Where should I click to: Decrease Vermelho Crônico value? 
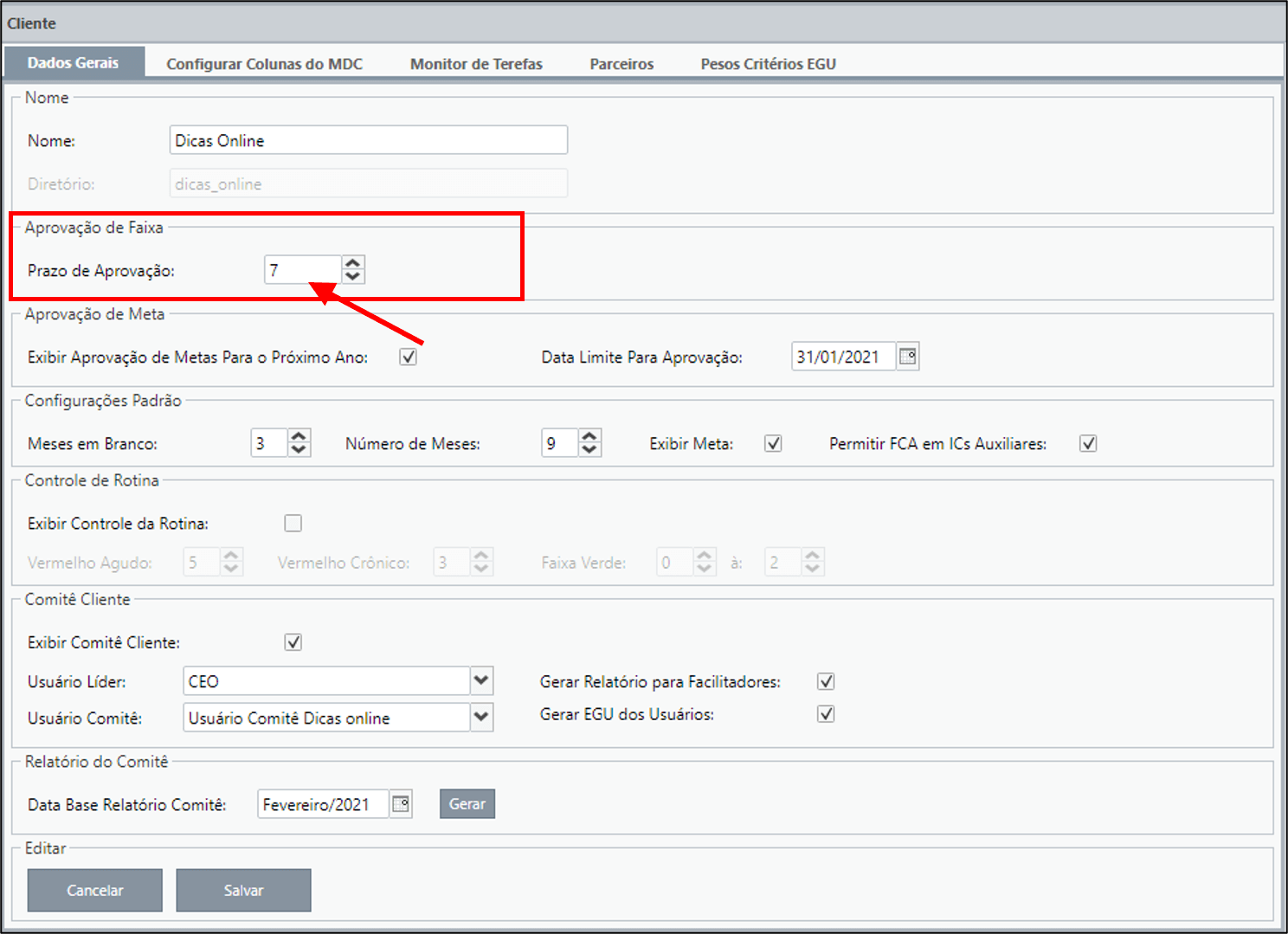[482, 569]
